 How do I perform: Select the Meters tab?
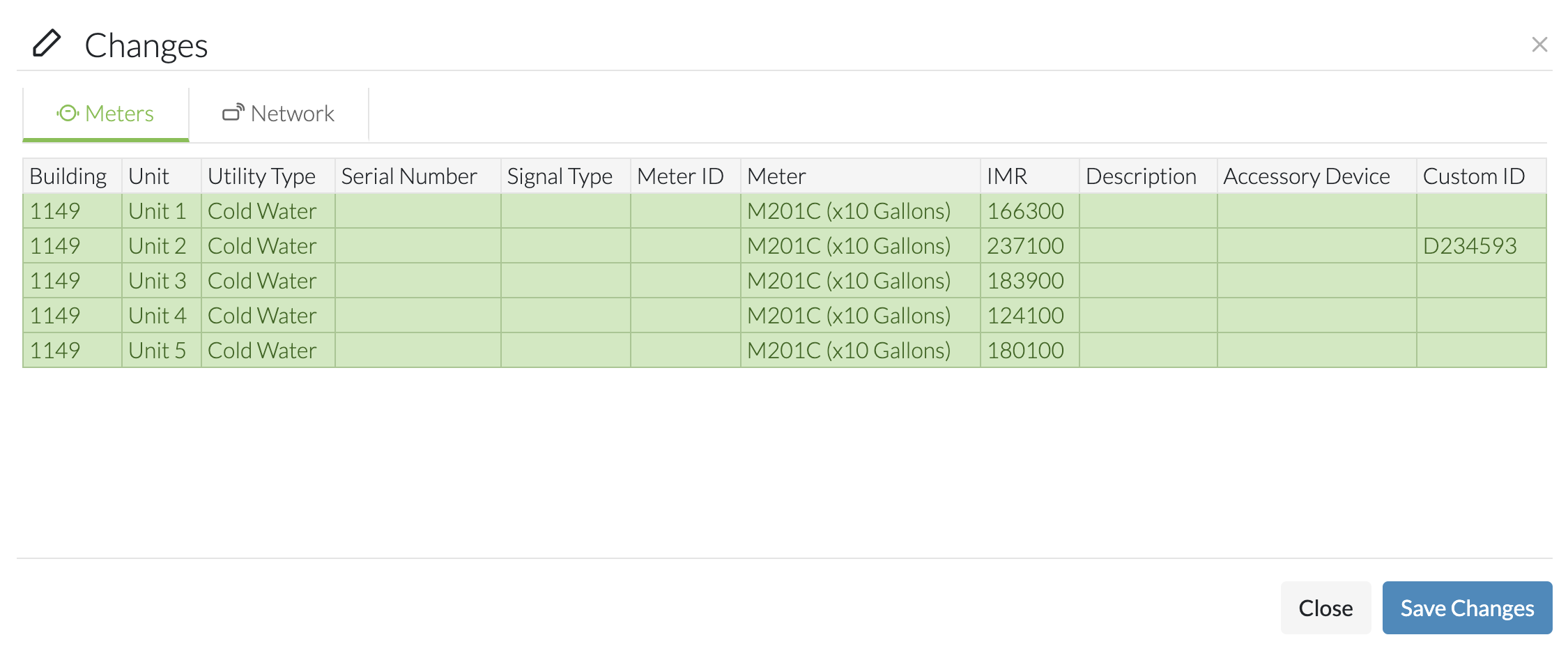[x=106, y=114]
